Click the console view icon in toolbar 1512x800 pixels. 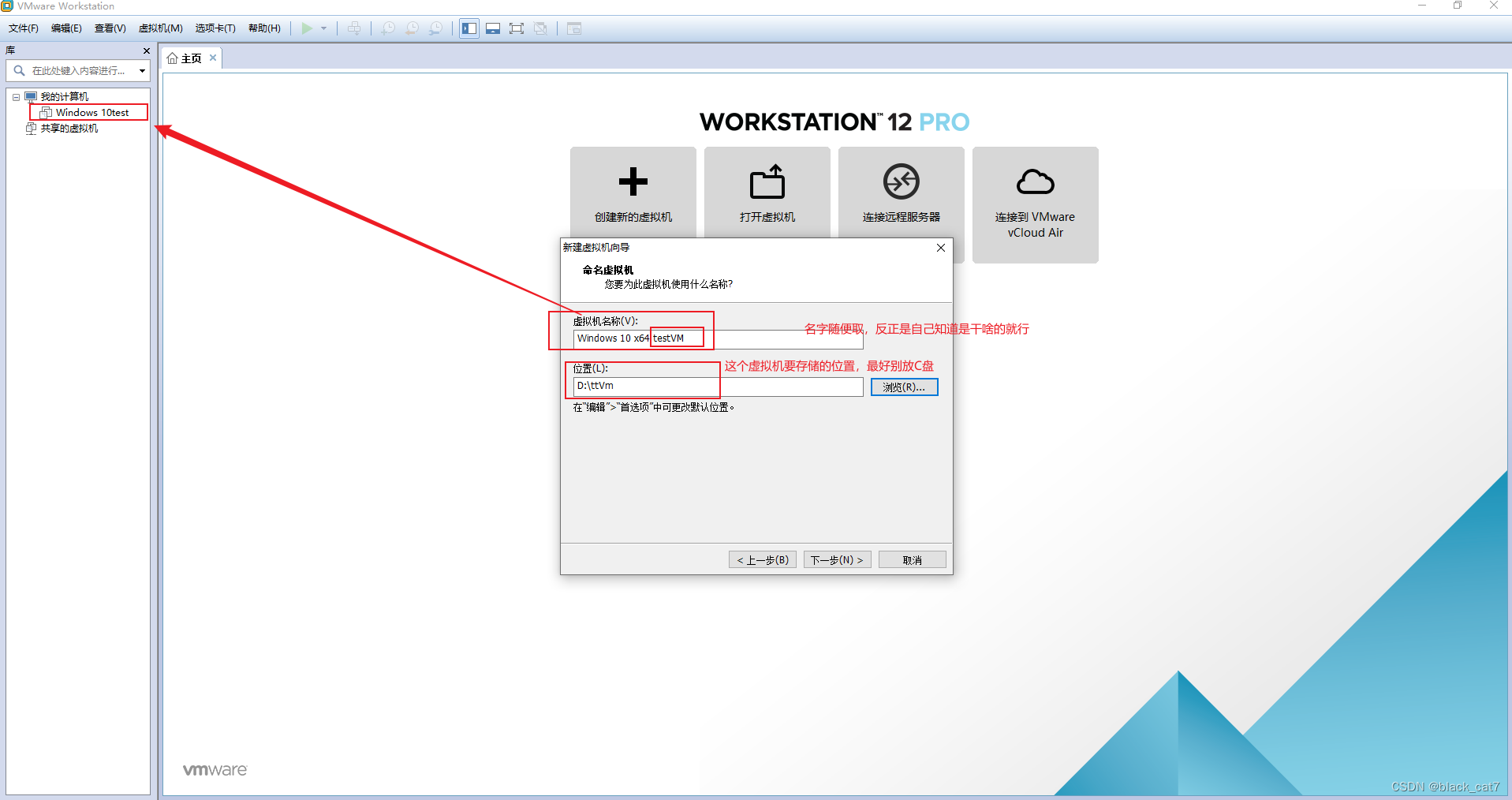pos(574,28)
